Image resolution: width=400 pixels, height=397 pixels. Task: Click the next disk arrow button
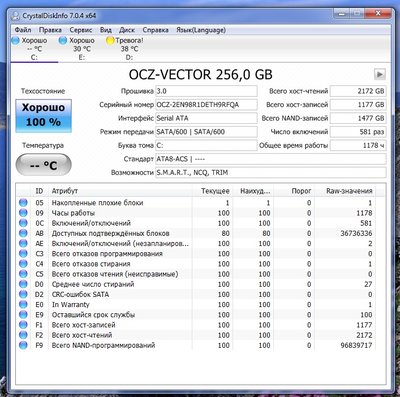(380, 74)
